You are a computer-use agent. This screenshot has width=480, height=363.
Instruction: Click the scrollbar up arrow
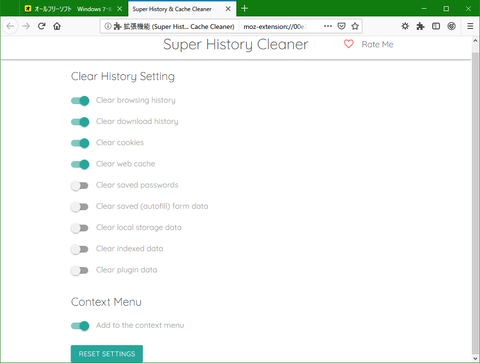point(475,41)
